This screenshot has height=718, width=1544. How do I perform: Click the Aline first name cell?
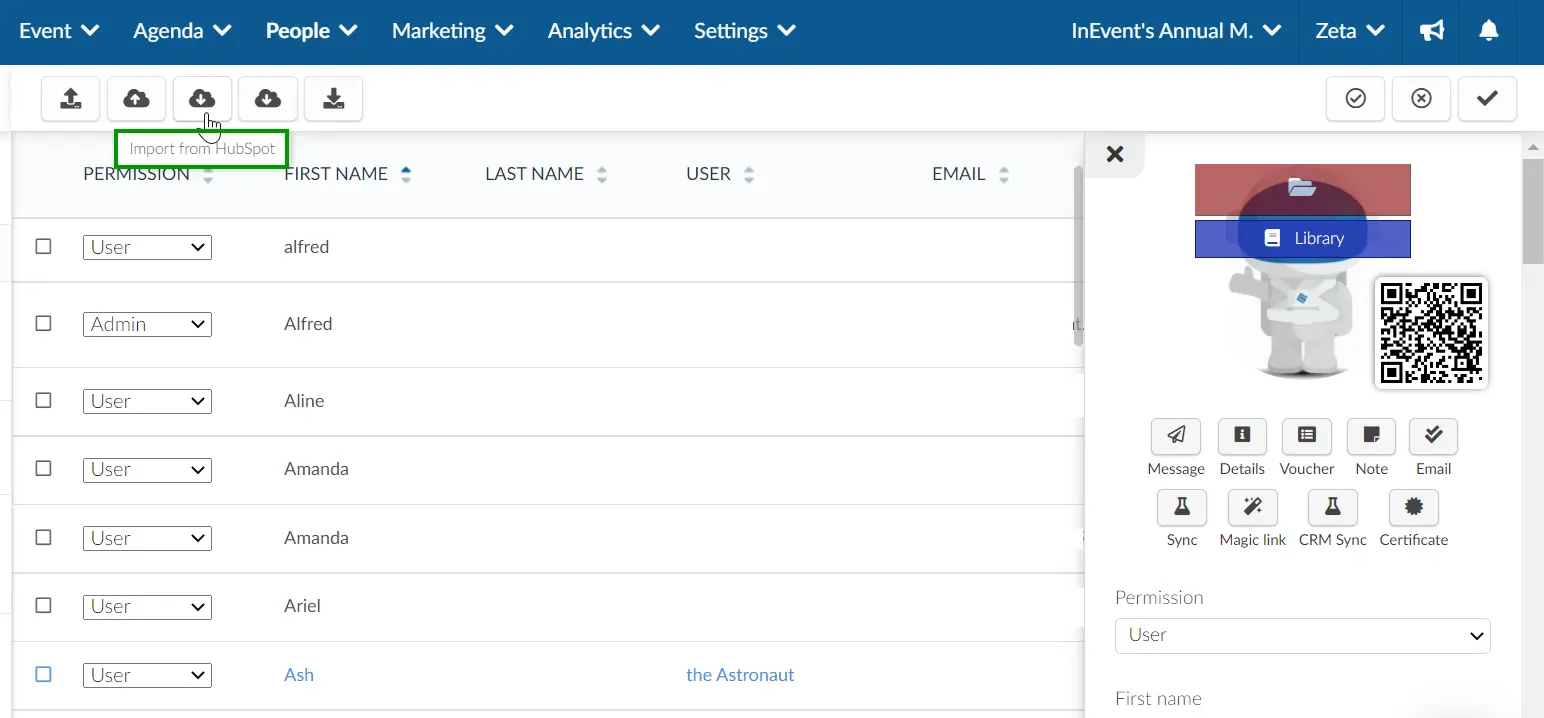tap(304, 401)
